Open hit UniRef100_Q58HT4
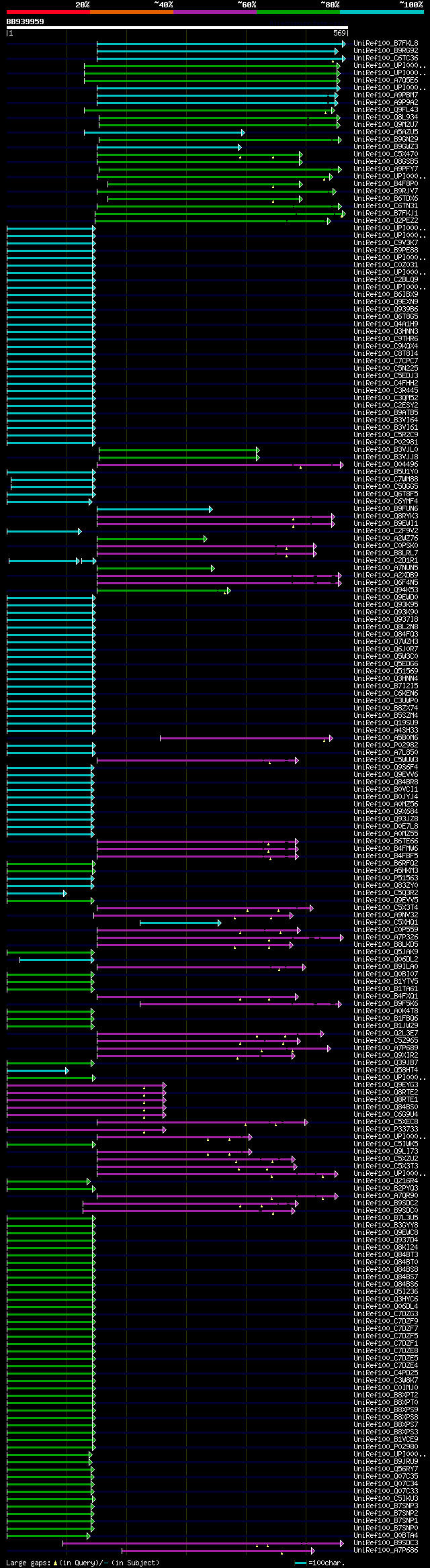Image resolution: width=430 pixels, height=1568 pixels. click(x=386, y=1070)
